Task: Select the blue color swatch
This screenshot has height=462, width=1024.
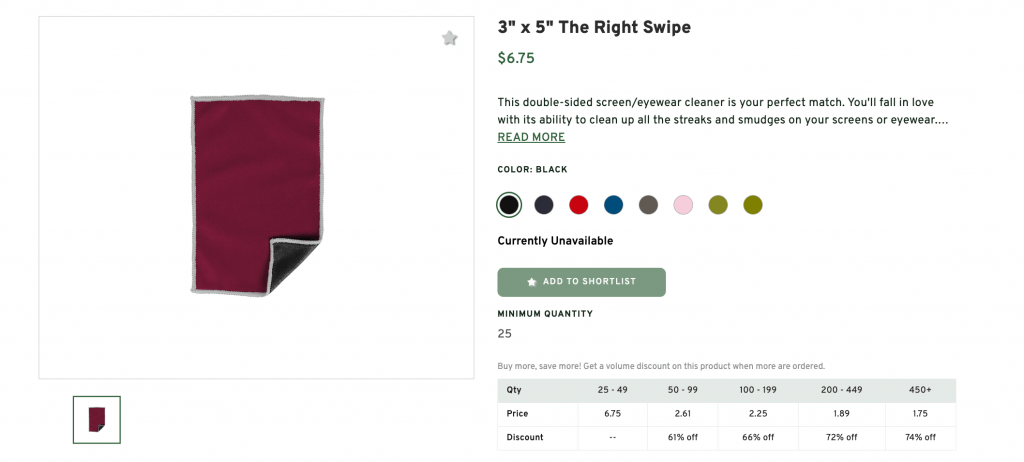Action: click(x=613, y=205)
